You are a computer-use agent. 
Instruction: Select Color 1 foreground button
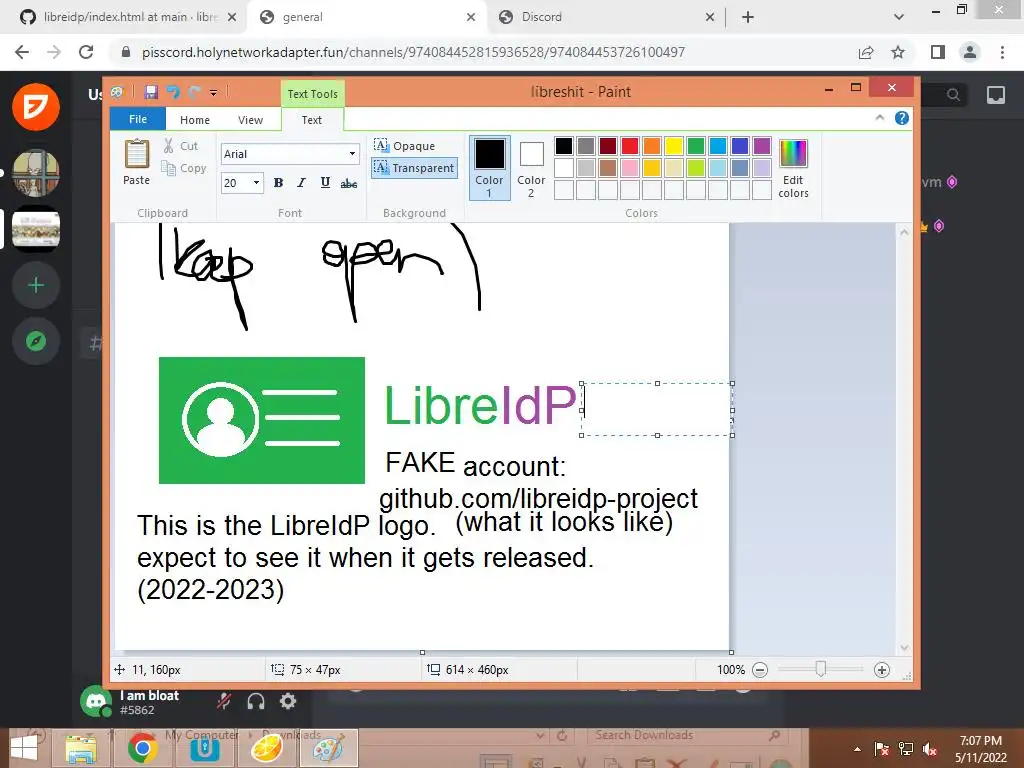pyautogui.click(x=489, y=167)
